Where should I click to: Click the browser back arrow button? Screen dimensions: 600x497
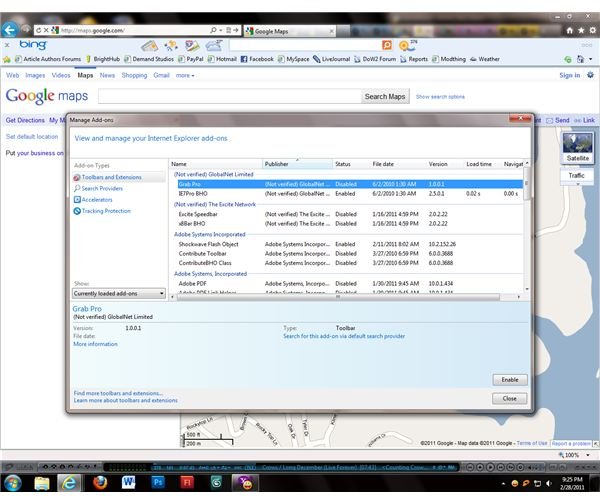coord(10,30)
